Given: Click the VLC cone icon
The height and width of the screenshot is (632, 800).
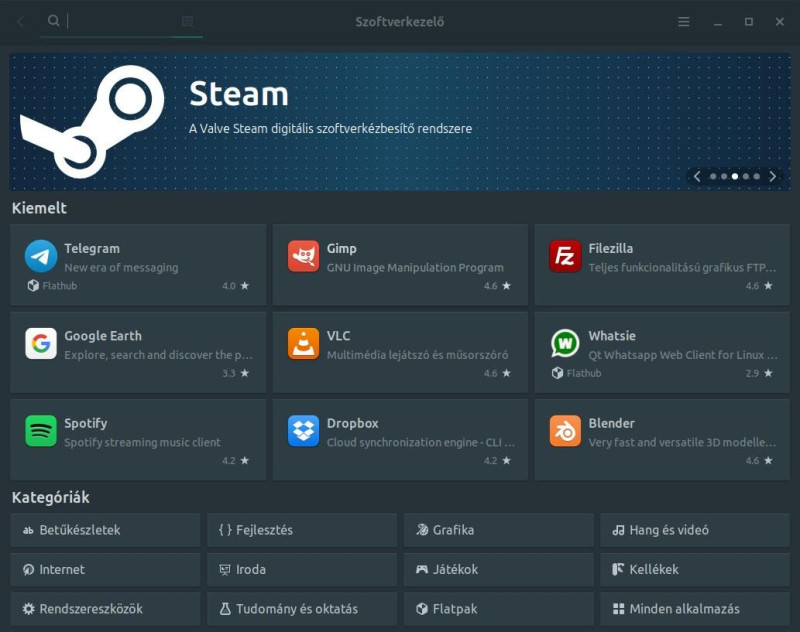Looking at the screenshot, I should click(303, 343).
